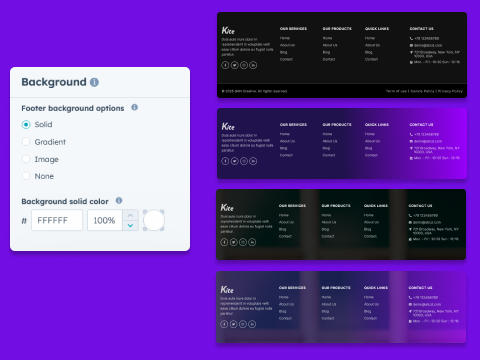The width and height of the screenshot is (480, 360).
Task: Click the Kite logo in the dark image footer
Action: pos(227,207)
